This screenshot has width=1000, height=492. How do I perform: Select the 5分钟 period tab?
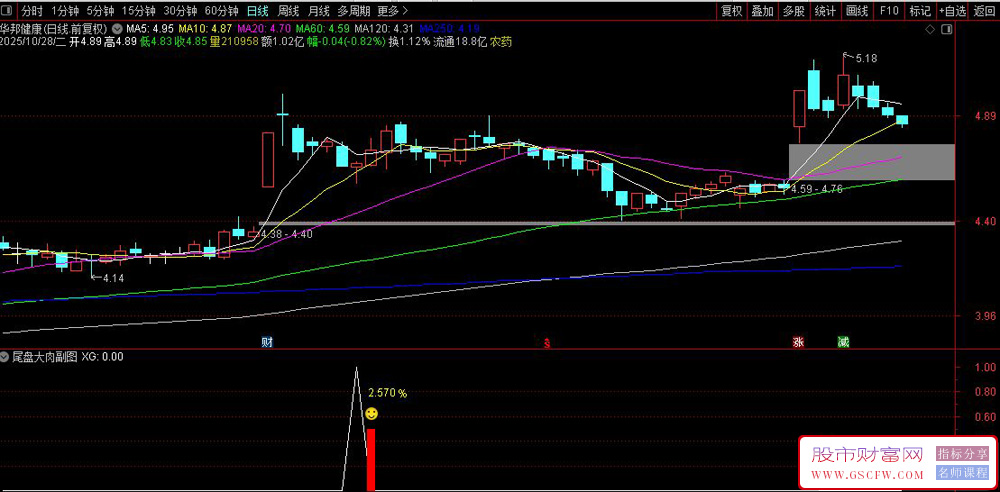[100, 11]
